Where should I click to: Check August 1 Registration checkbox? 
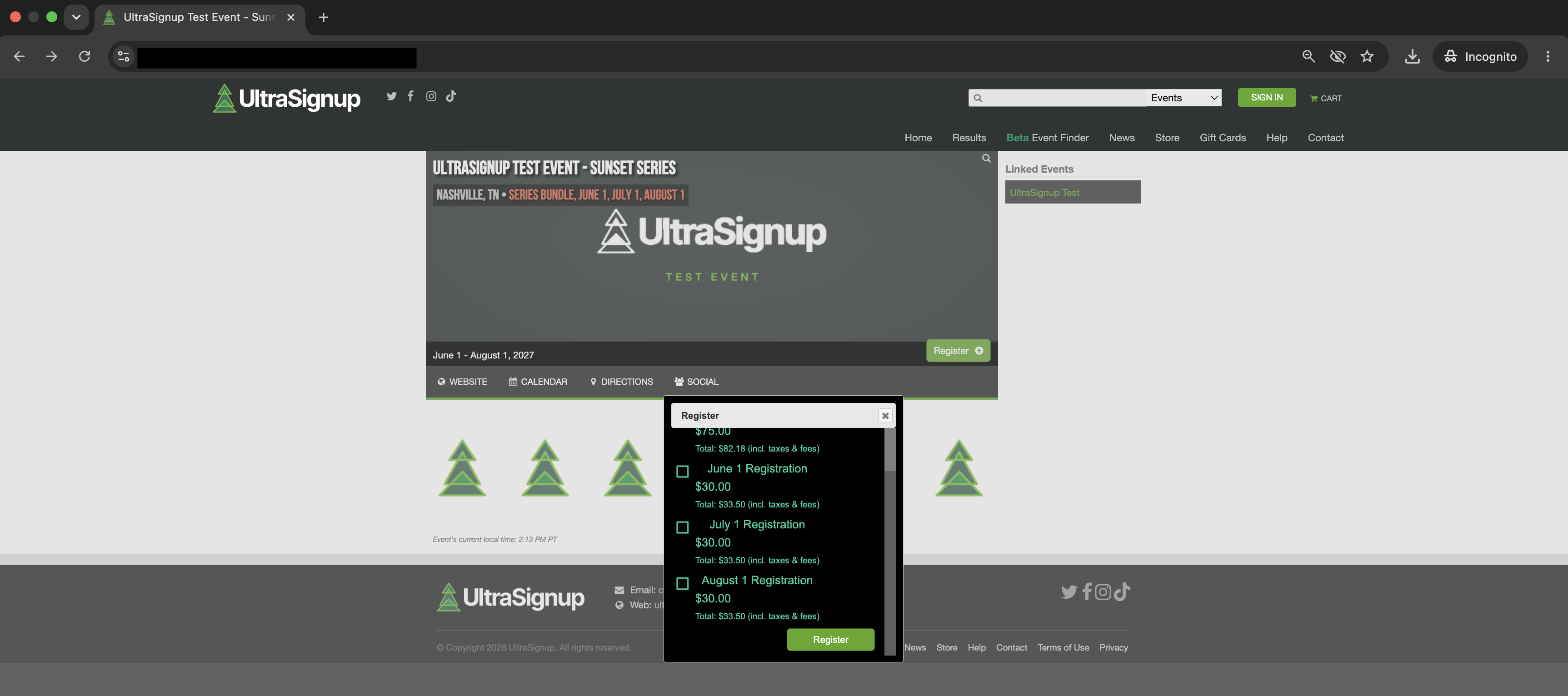(x=682, y=583)
